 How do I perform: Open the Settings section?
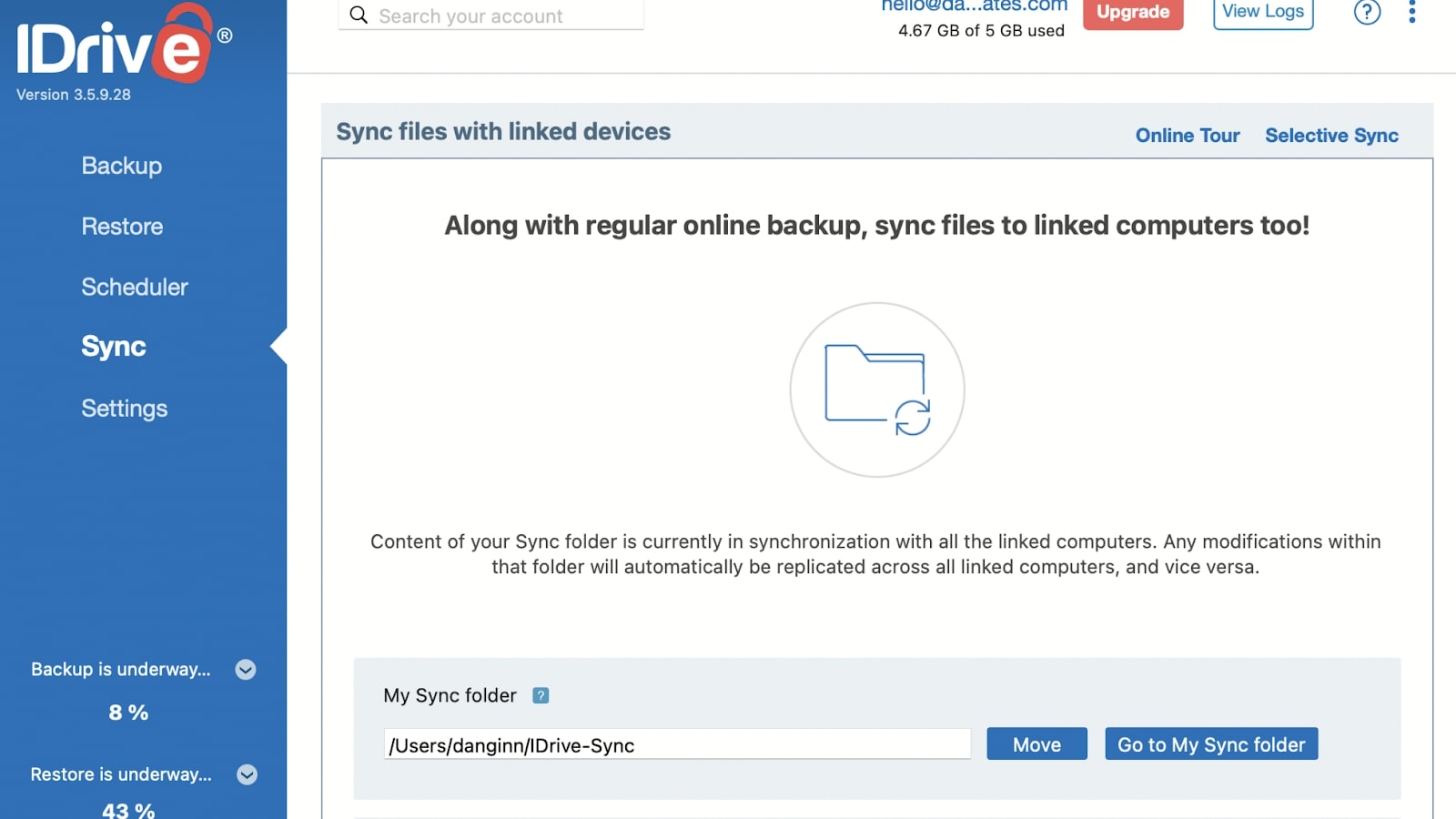click(x=124, y=408)
